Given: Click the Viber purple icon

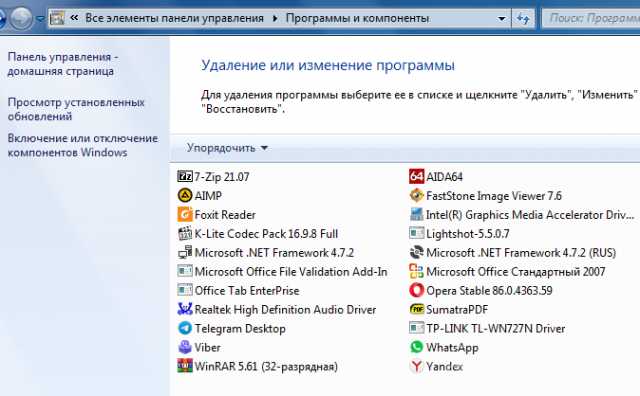Looking at the screenshot, I should [185, 347].
